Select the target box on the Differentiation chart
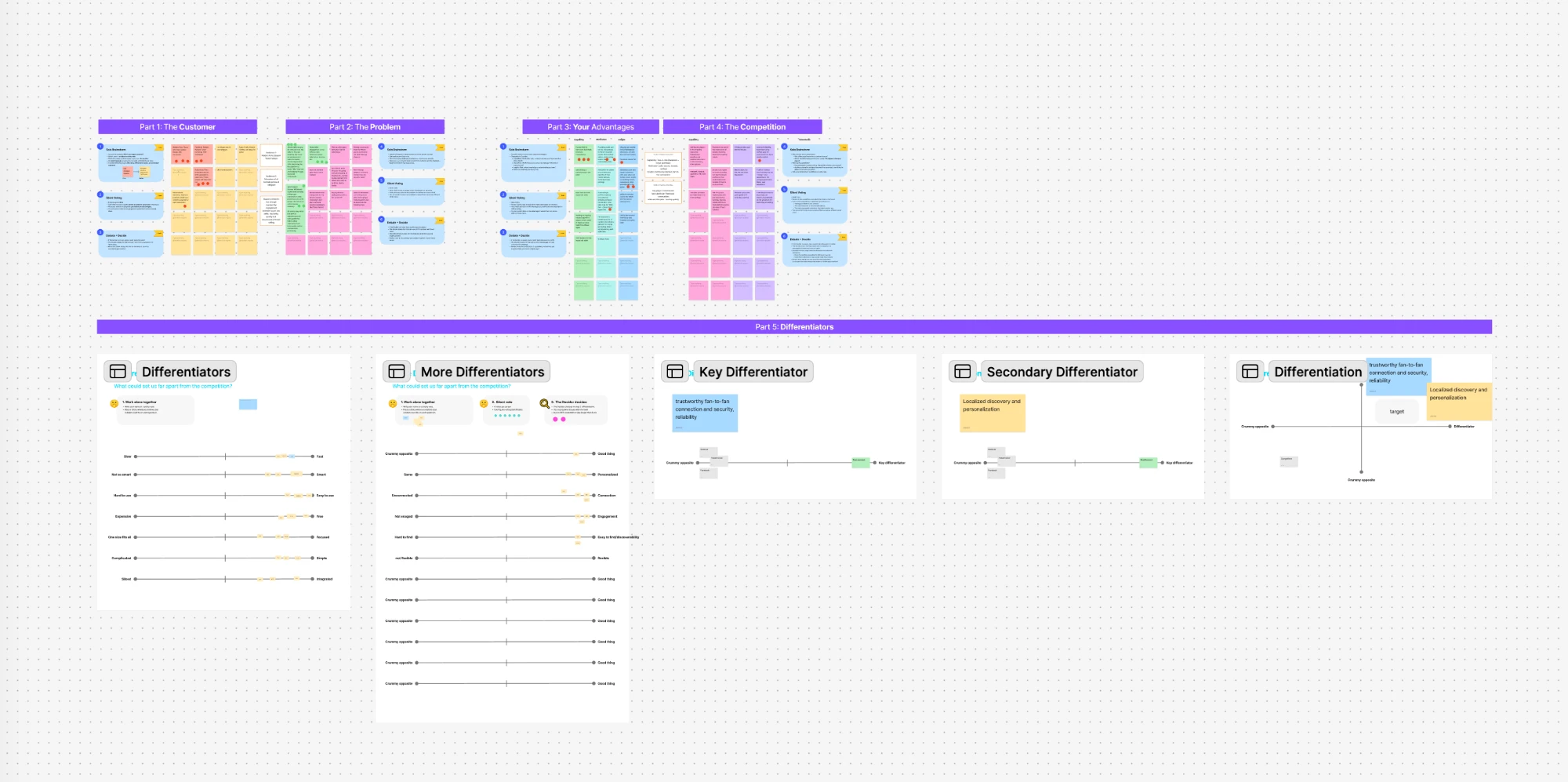 pyautogui.click(x=1397, y=412)
